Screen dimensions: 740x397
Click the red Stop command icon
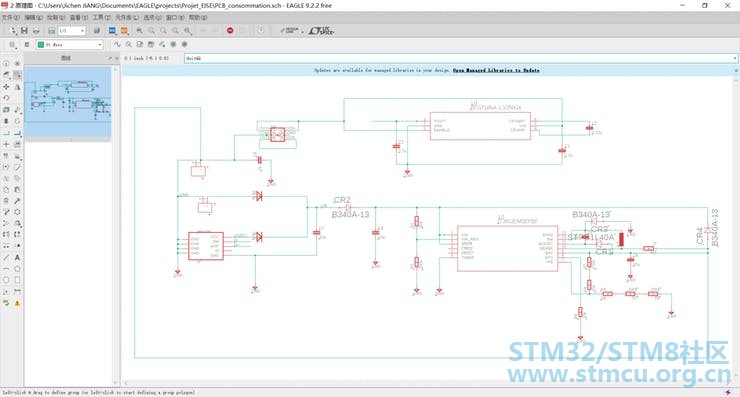[x=230, y=31]
